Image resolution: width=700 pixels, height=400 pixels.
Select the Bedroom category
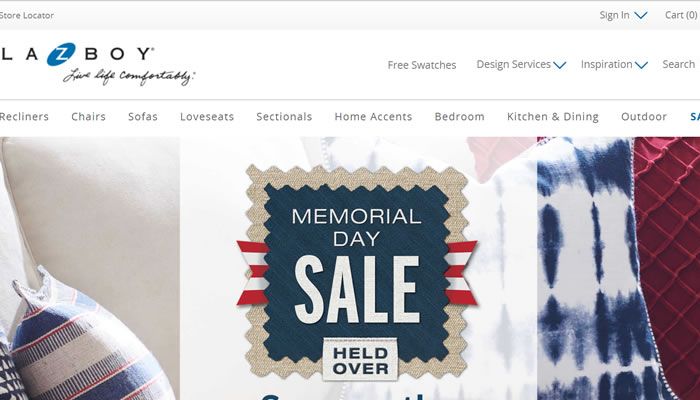[x=459, y=117]
